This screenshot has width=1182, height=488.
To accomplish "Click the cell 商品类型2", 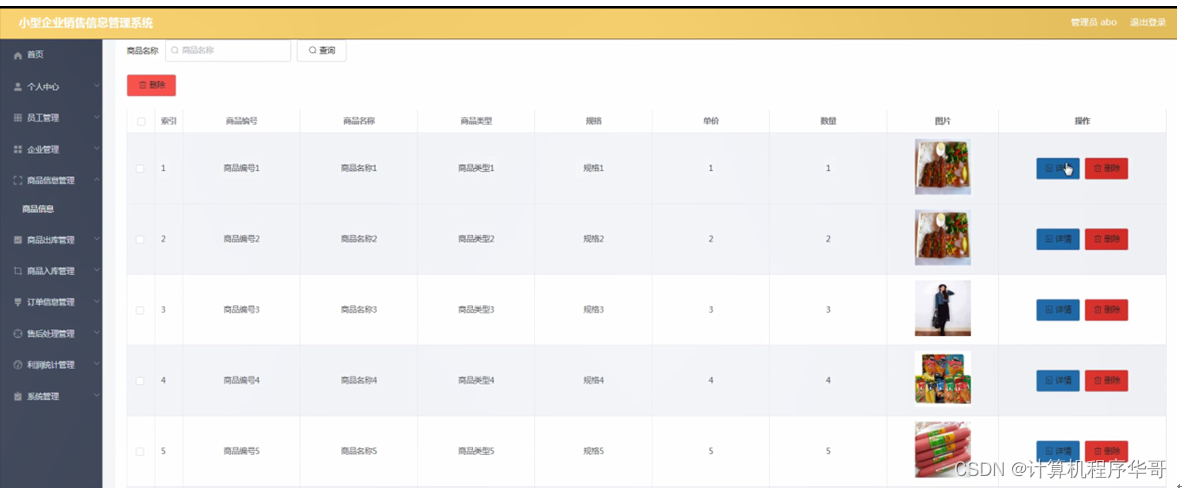I will tap(476, 239).
